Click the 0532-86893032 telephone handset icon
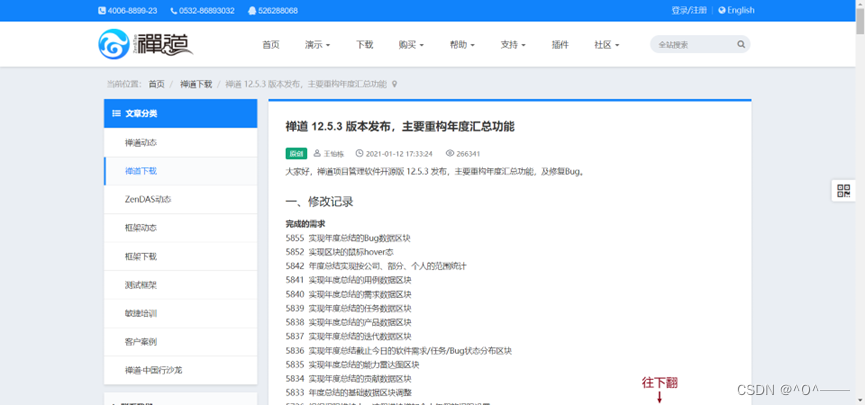 coord(174,10)
